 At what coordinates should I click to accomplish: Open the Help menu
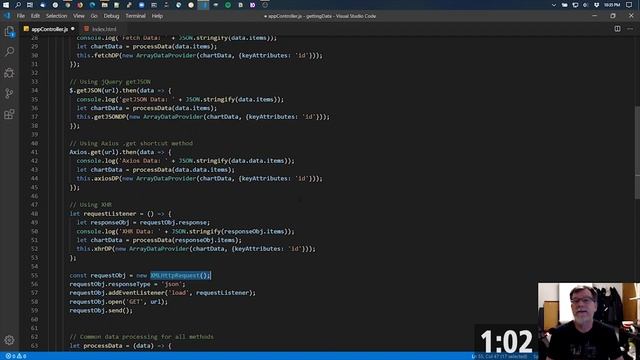coord(157,16)
